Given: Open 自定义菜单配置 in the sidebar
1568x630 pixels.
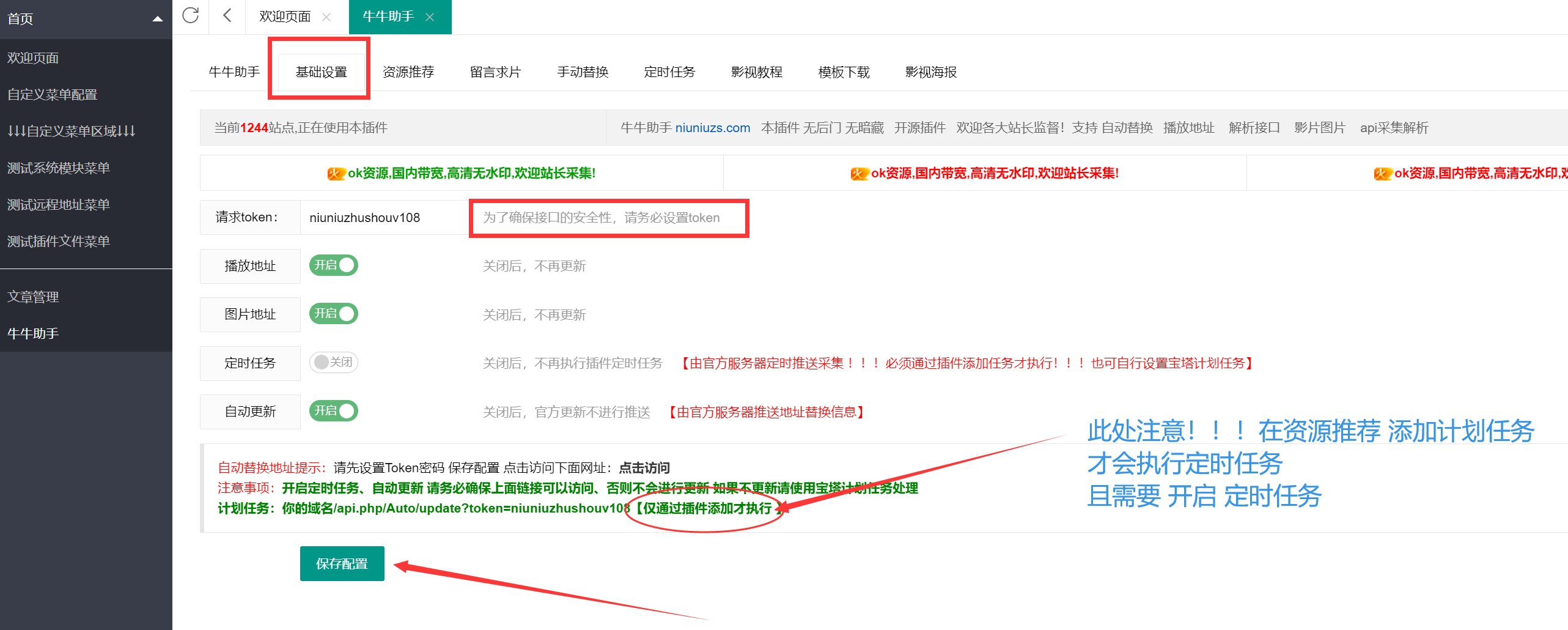Looking at the screenshot, I should [x=53, y=95].
